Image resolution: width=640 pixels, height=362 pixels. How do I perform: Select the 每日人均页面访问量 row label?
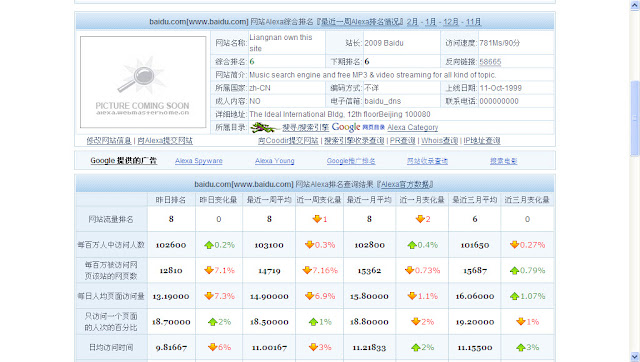click(x=111, y=296)
